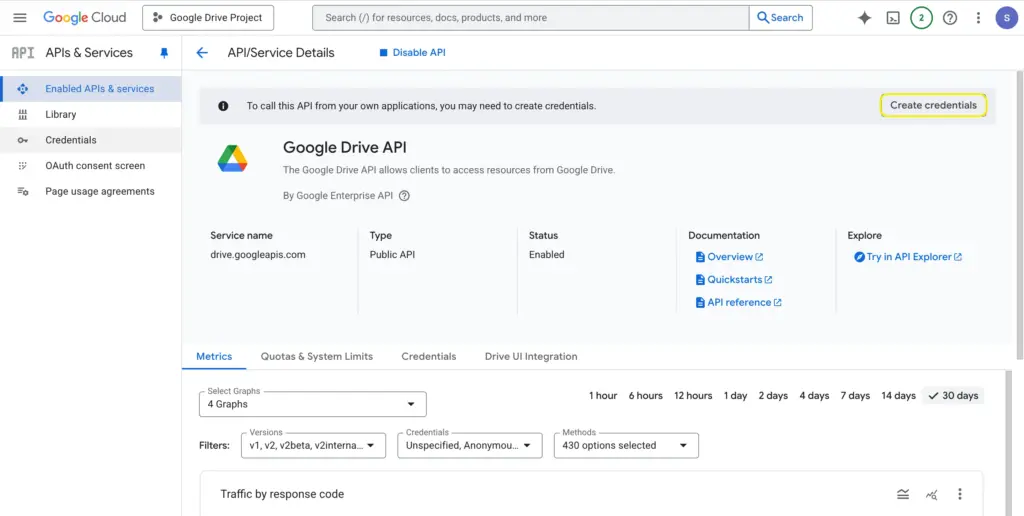Expand the Select Graphs dropdown
This screenshot has width=1024, height=516.
point(312,404)
